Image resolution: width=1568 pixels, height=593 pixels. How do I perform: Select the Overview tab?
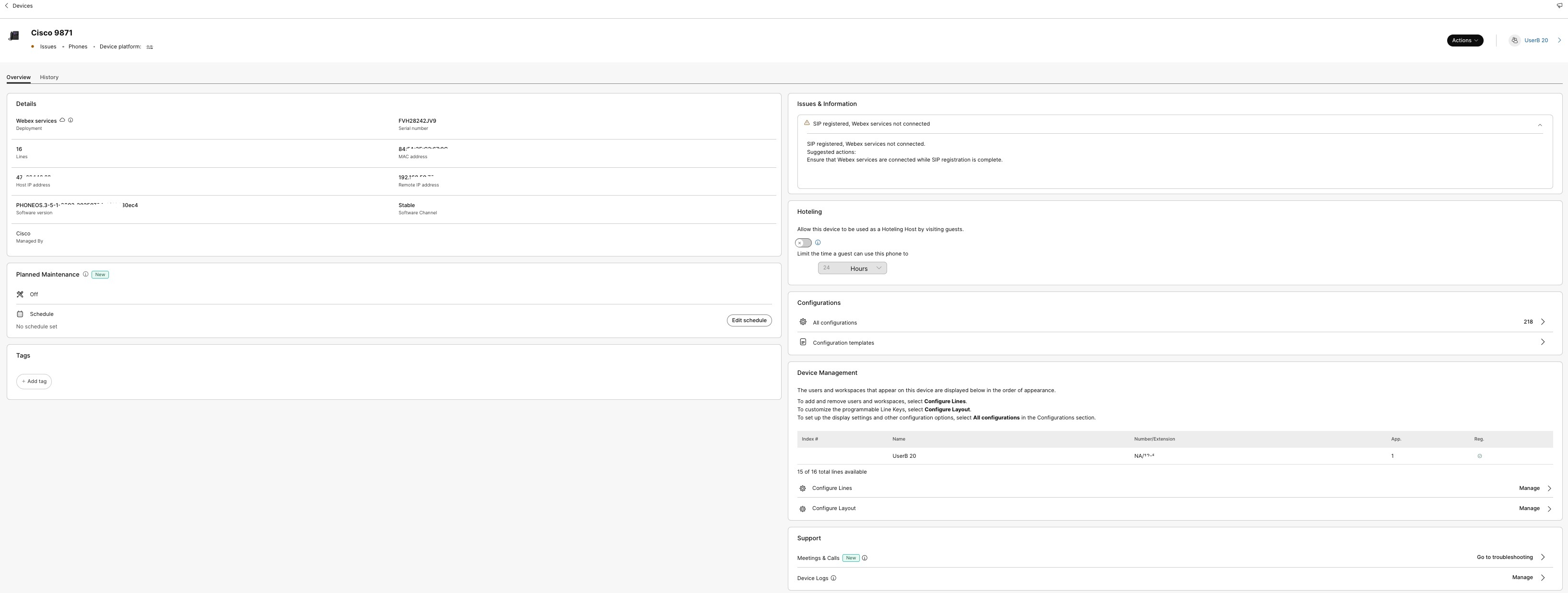[18, 77]
